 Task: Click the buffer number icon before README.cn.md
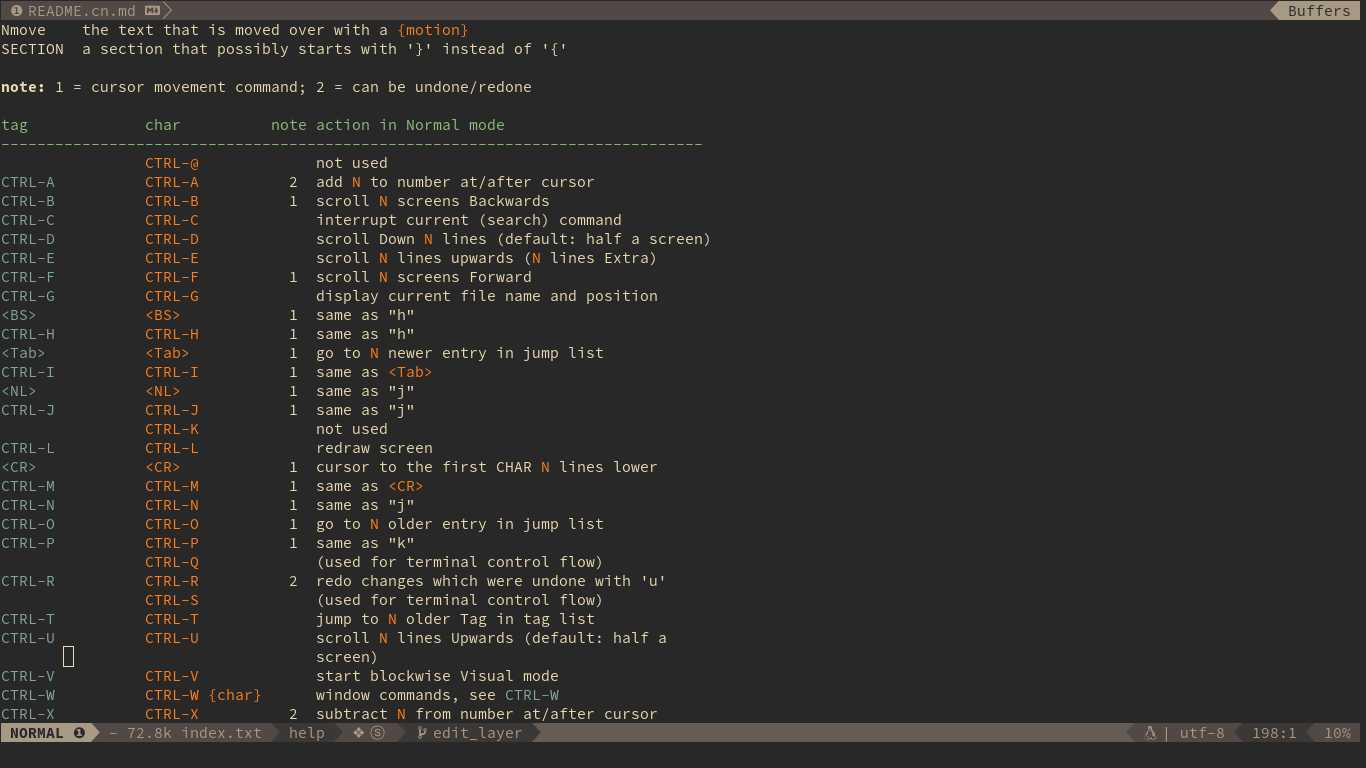(x=16, y=11)
